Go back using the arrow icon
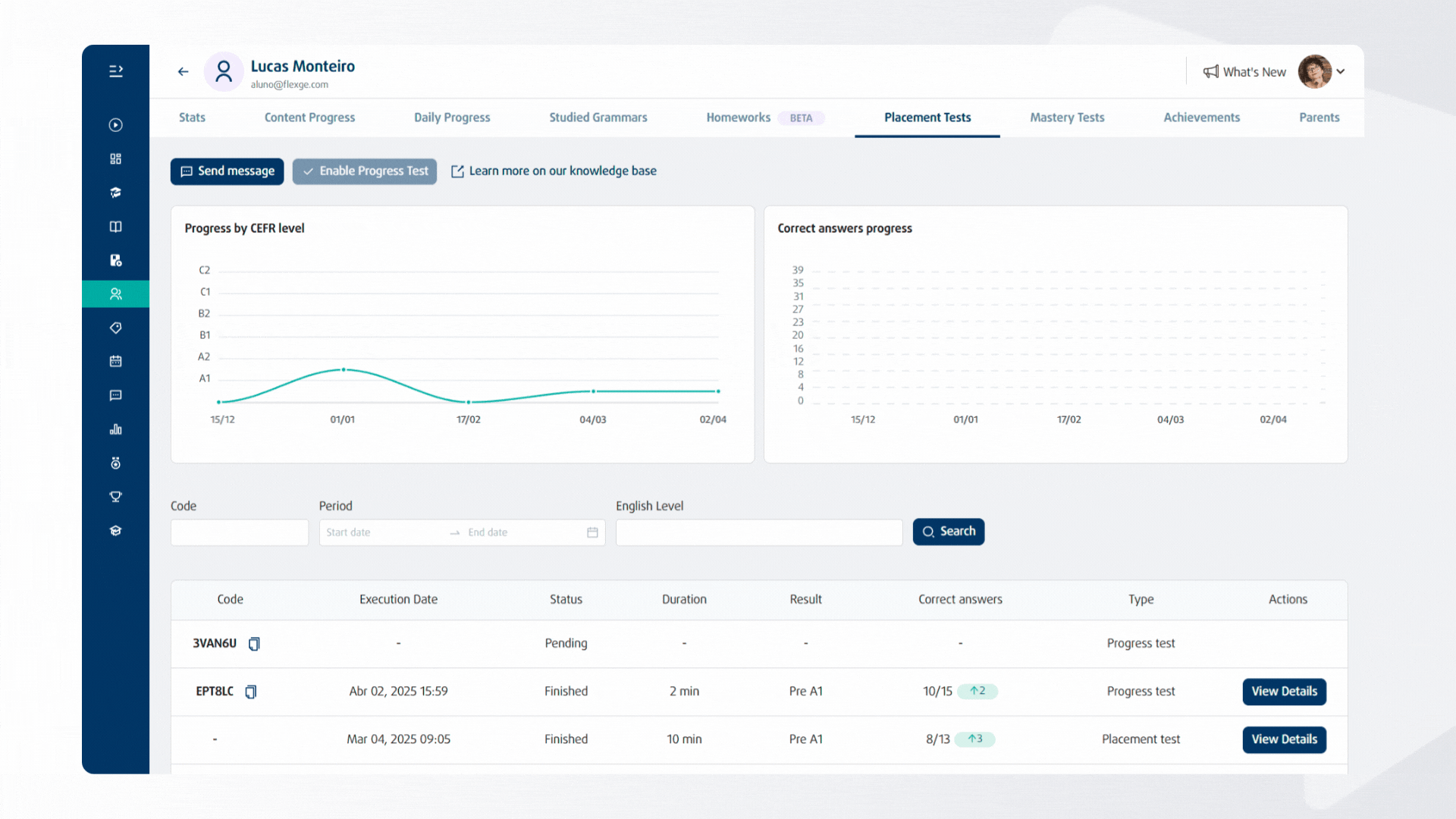1456x819 pixels. point(183,71)
